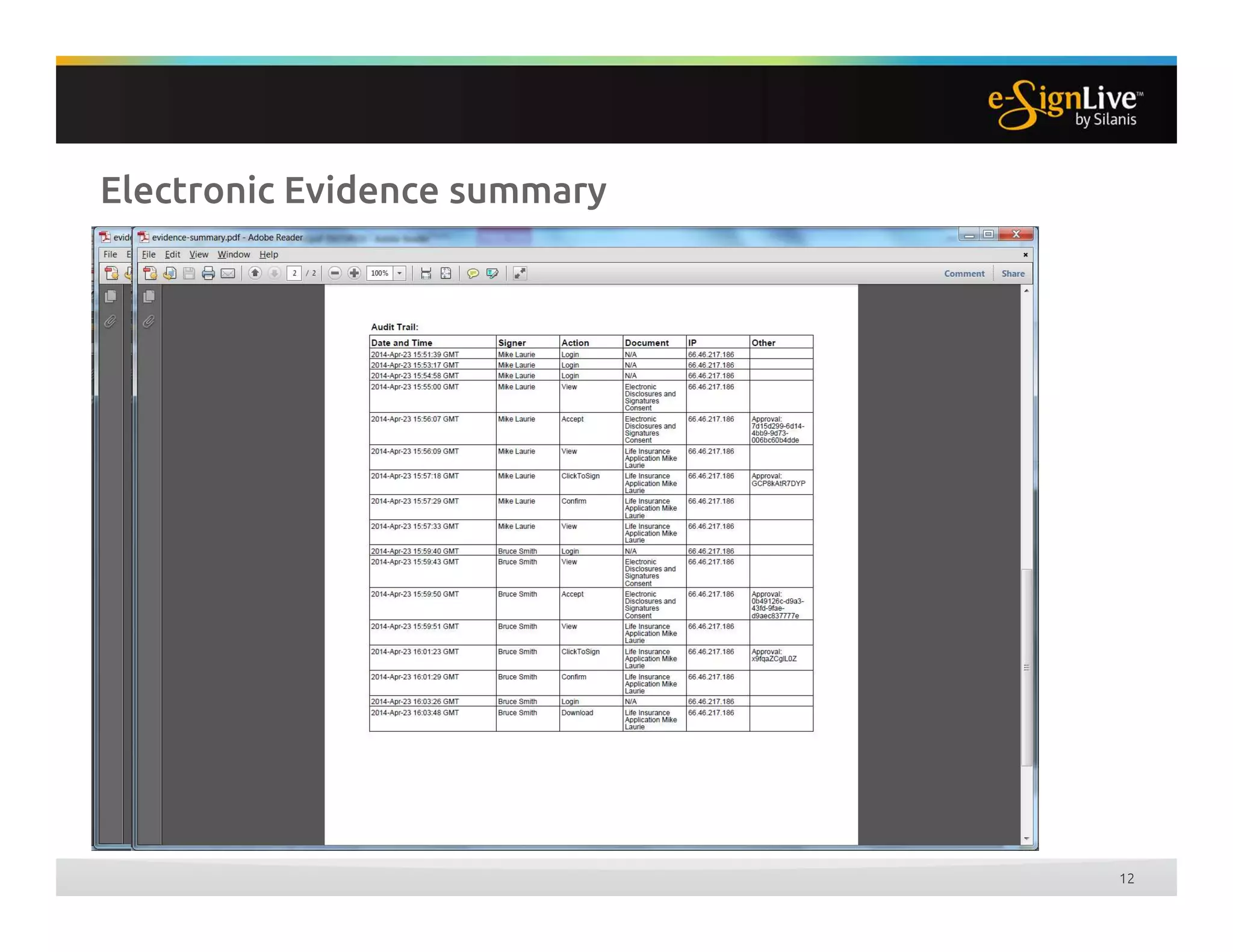Click the Fit One Full Page icon

pos(446,274)
